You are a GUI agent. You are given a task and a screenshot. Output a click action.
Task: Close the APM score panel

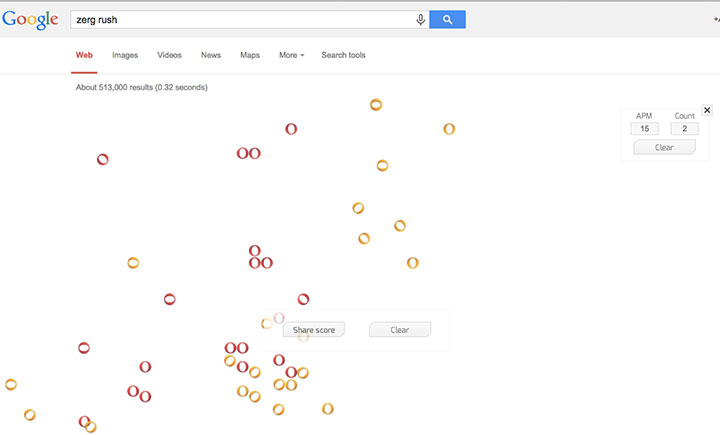[x=707, y=110]
